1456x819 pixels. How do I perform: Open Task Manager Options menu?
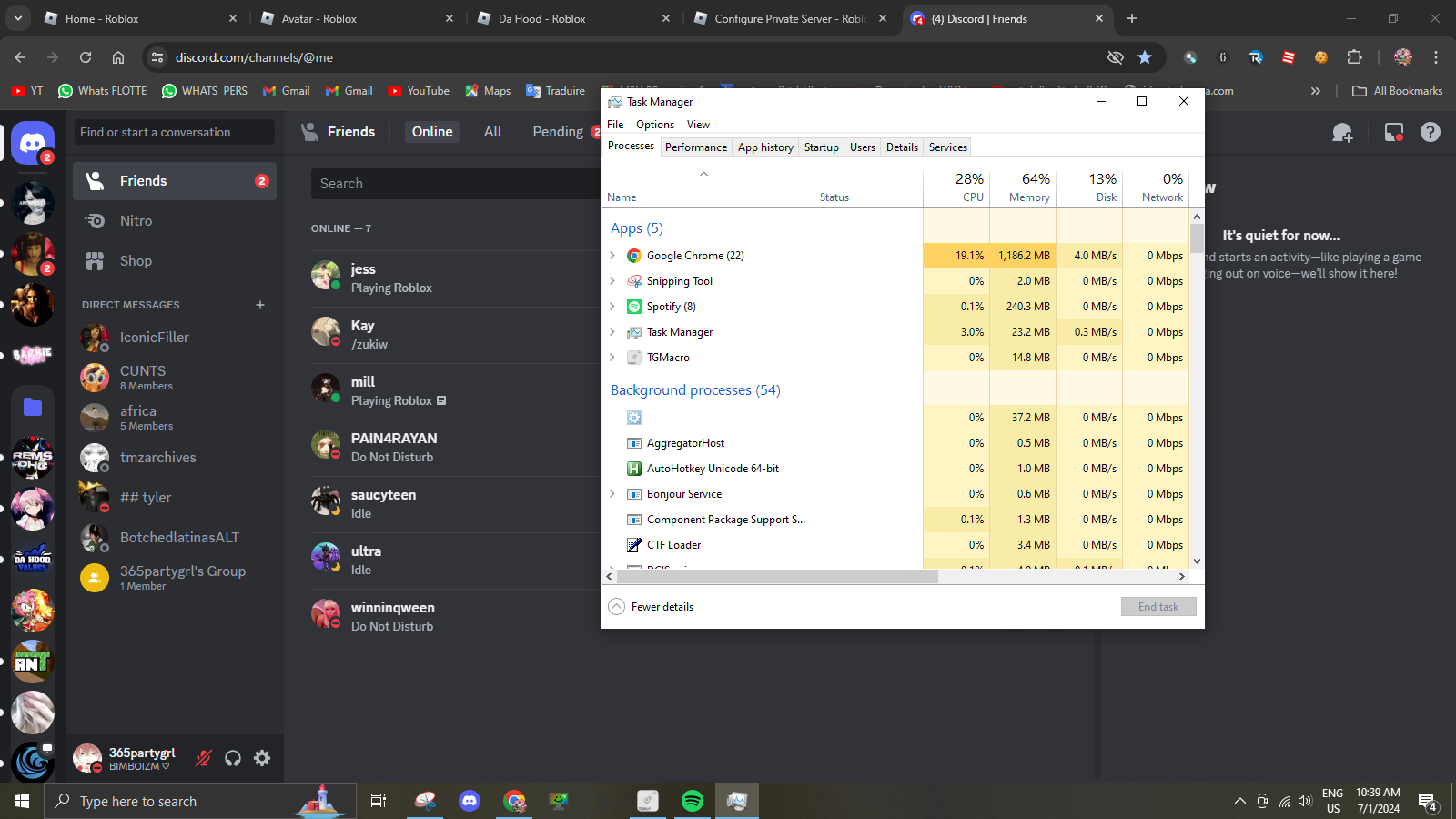[x=655, y=125]
